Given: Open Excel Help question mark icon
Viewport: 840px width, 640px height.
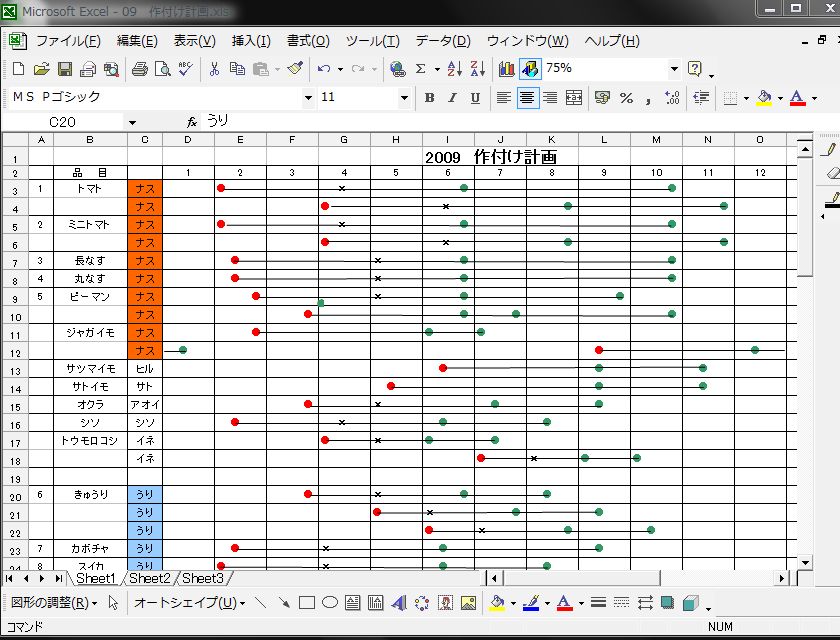Looking at the screenshot, I should (695, 69).
